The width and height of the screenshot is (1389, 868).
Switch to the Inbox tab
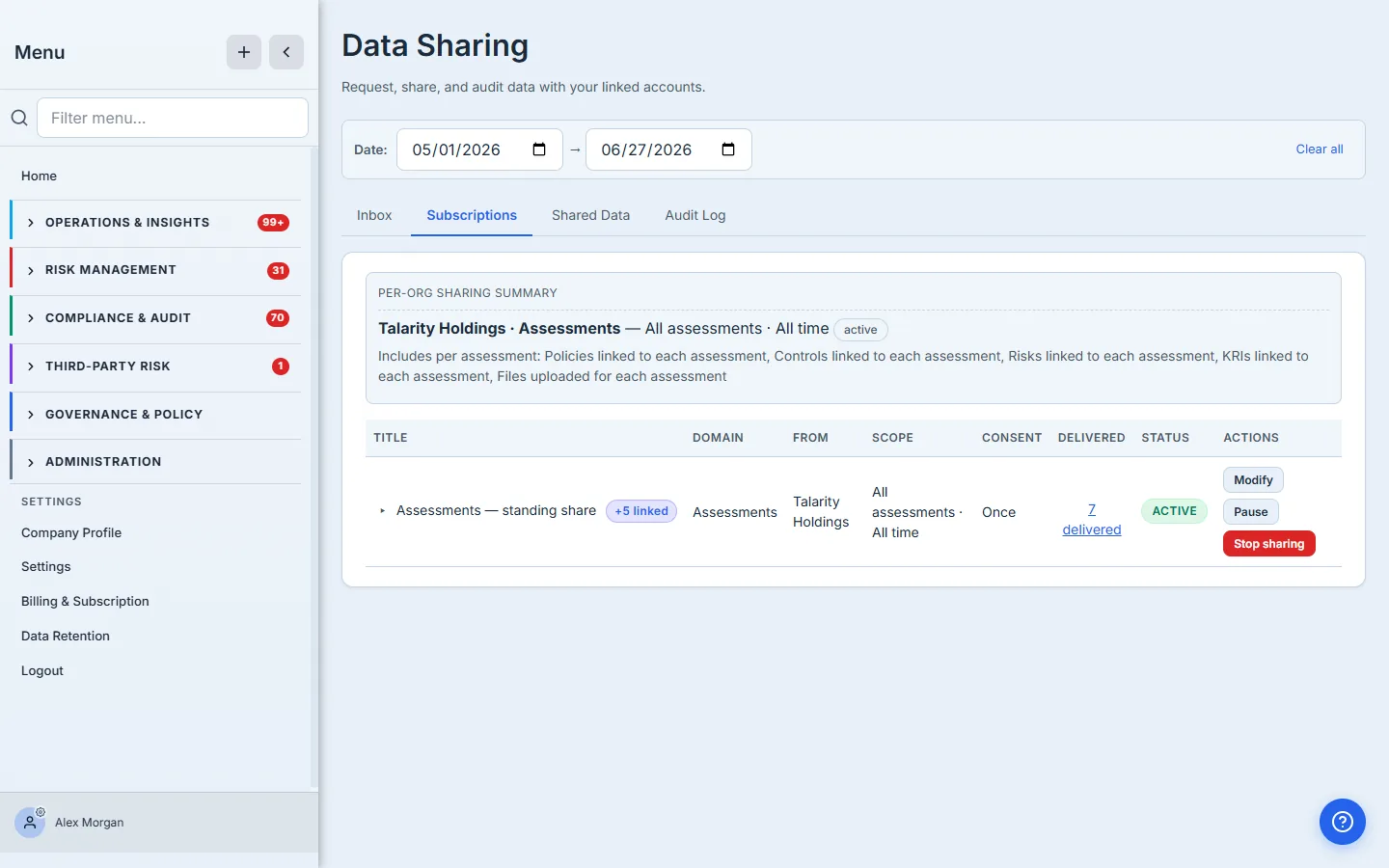click(374, 215)
